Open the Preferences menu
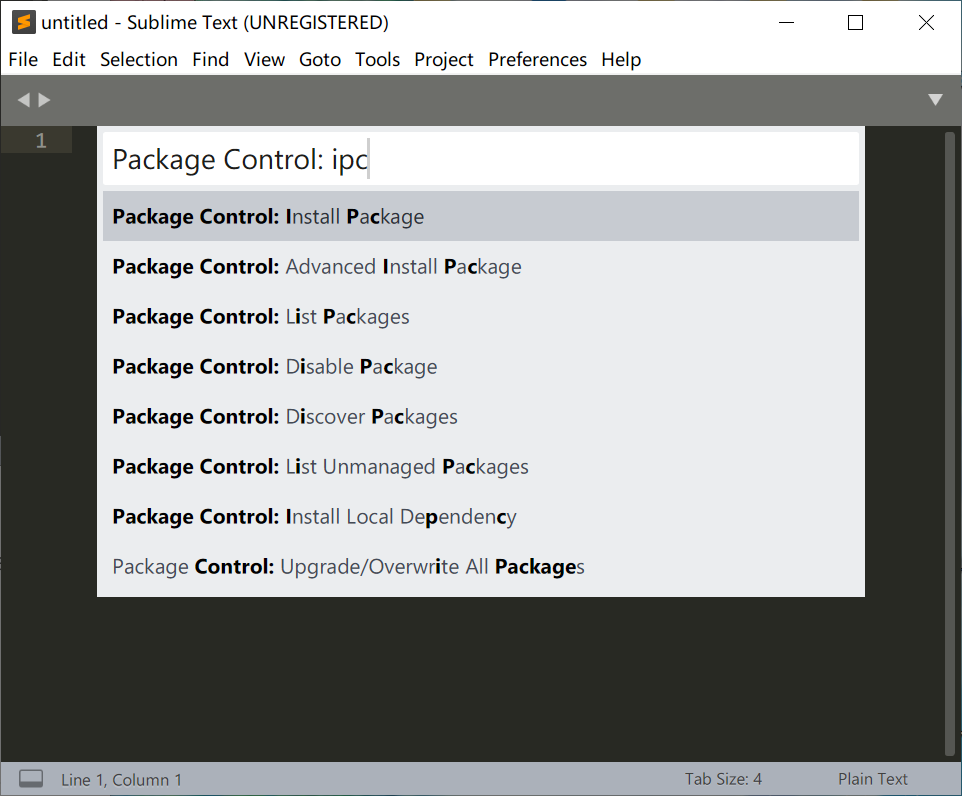This screenshot has height=796, width=962. [x=537, y=59]
